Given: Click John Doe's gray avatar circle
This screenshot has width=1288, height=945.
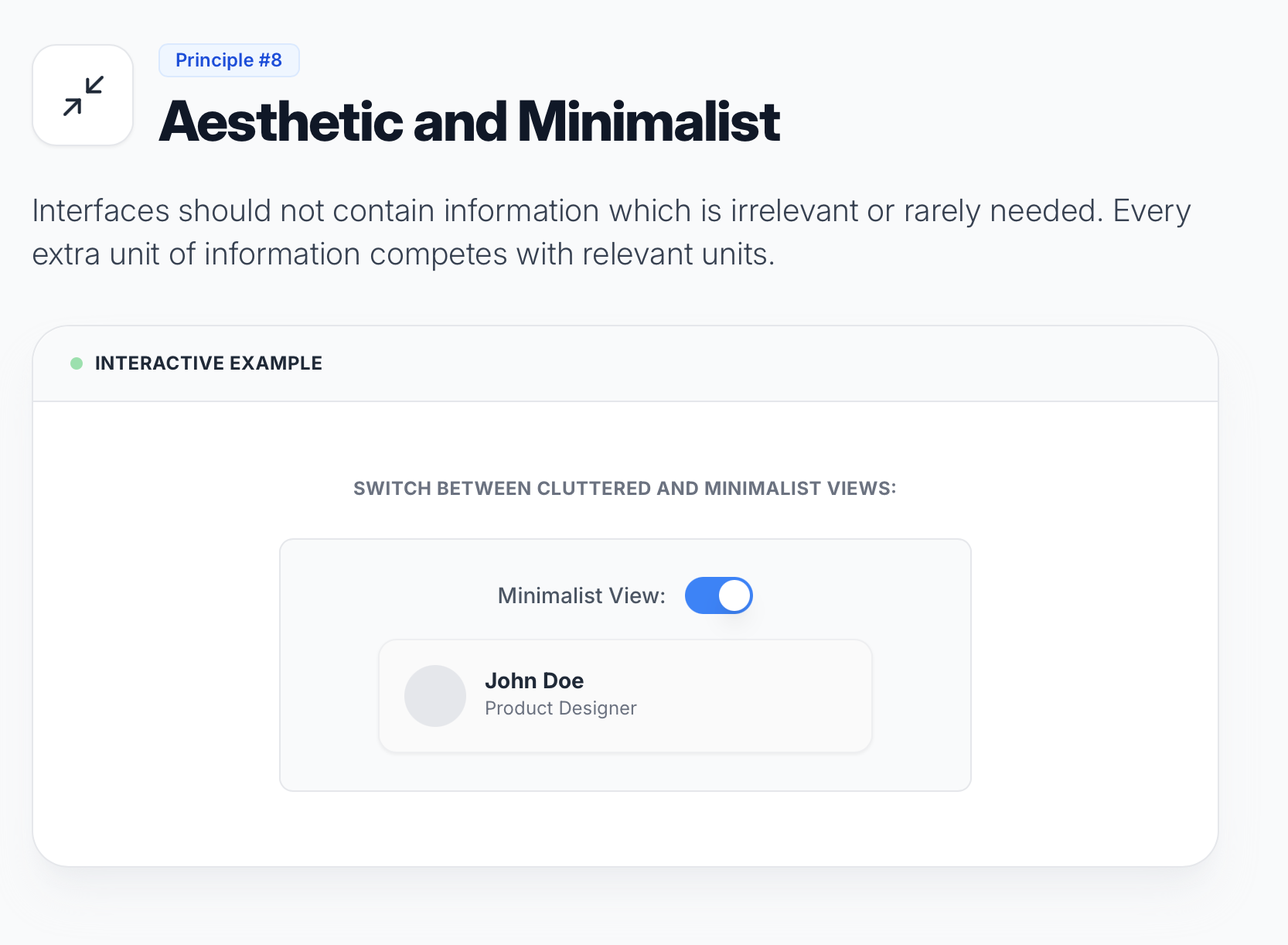Looking at the screenshot, I should (x=435, y=696).
